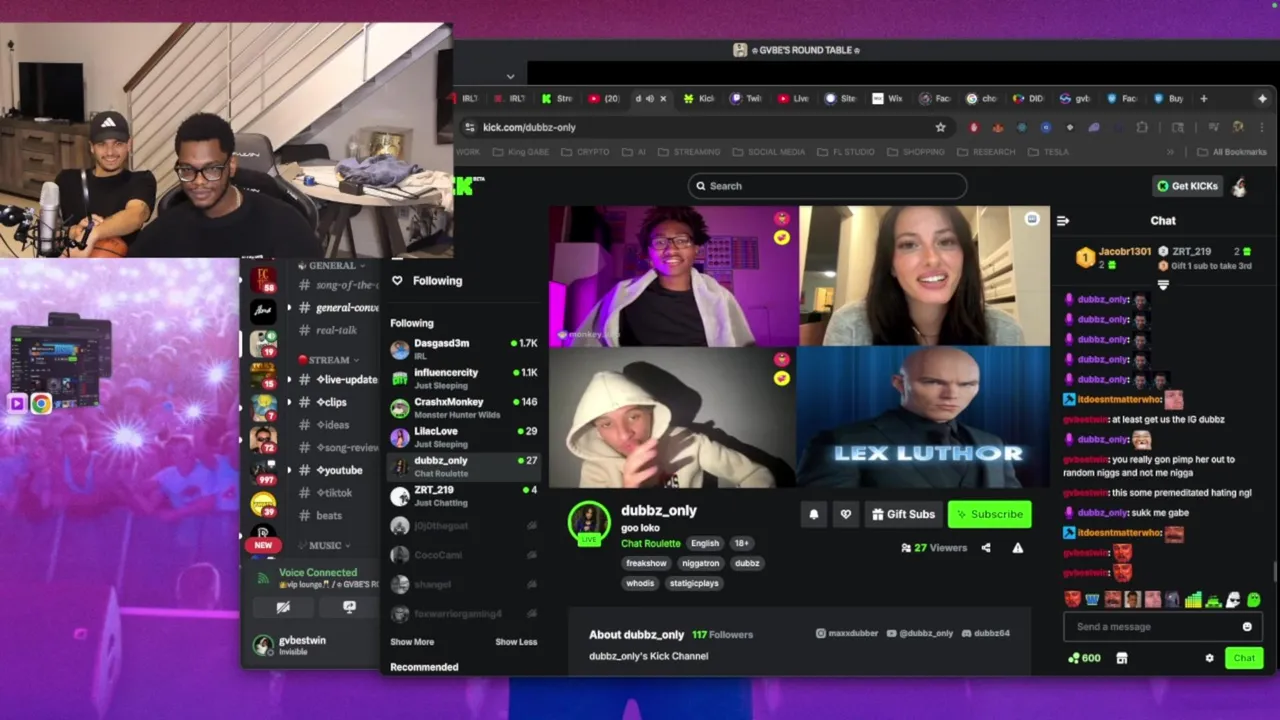Viewport: 1280px width, 720px height.
Task: Click the 600 Kicks points balance
Action: tap(1084, 658)
